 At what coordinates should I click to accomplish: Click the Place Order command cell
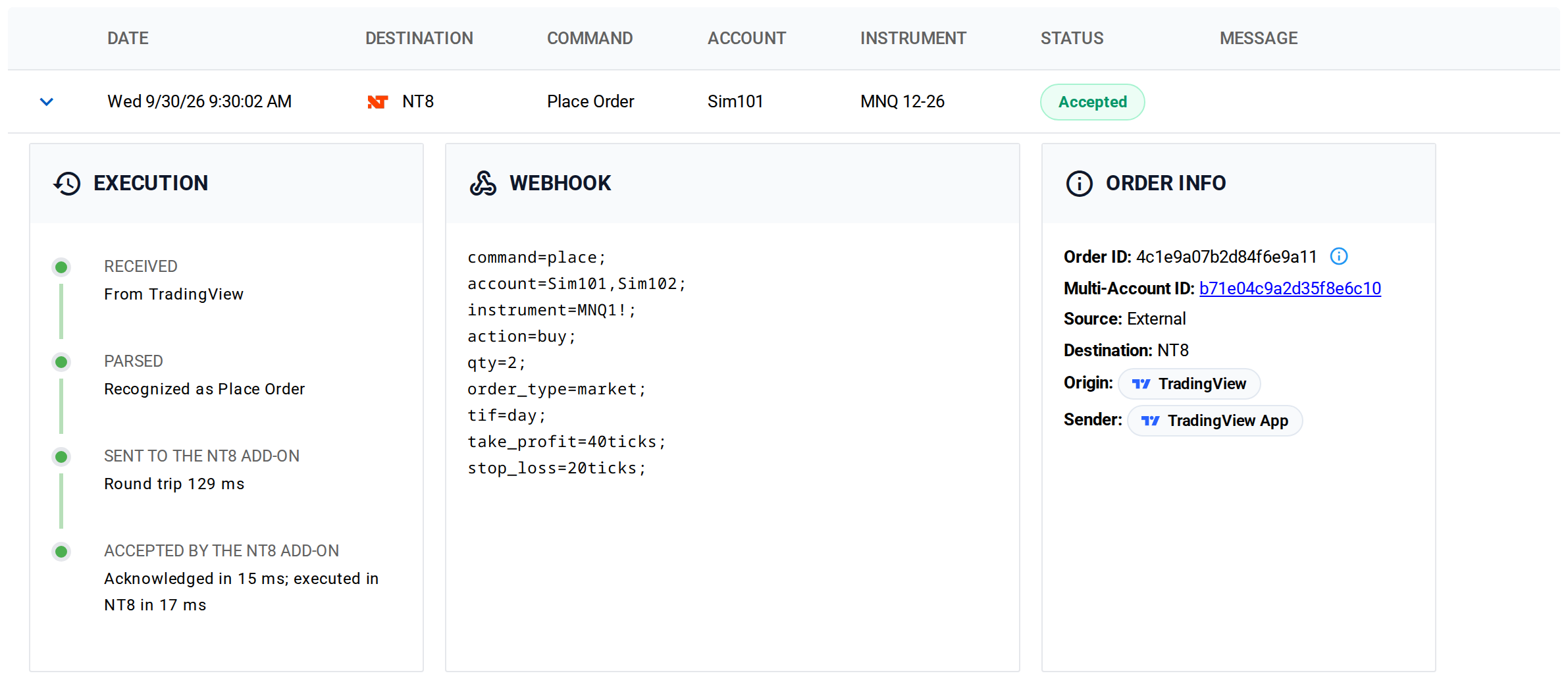tap(590, 101)
